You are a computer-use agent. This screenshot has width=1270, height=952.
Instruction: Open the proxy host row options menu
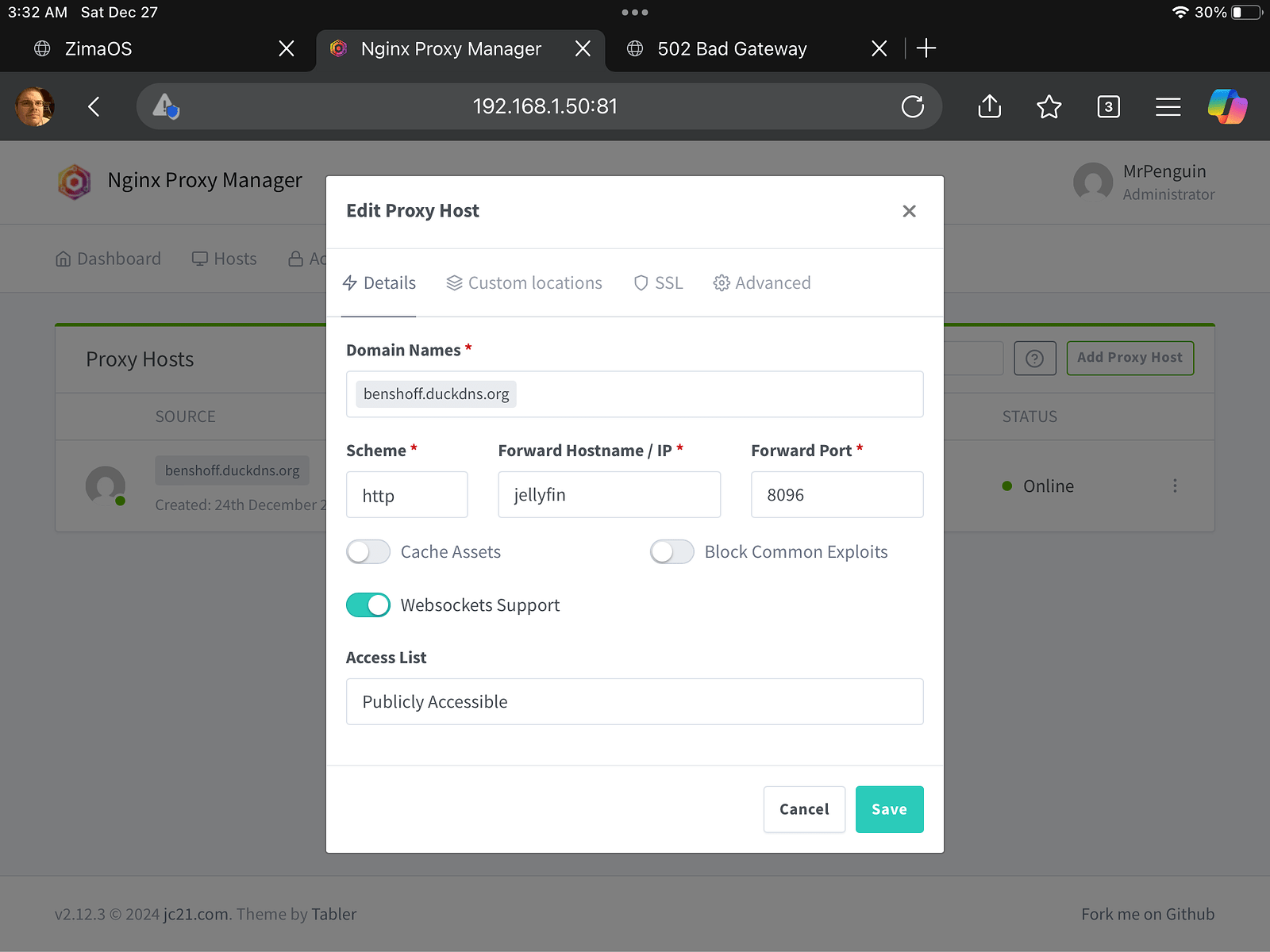coord(1175,486)
